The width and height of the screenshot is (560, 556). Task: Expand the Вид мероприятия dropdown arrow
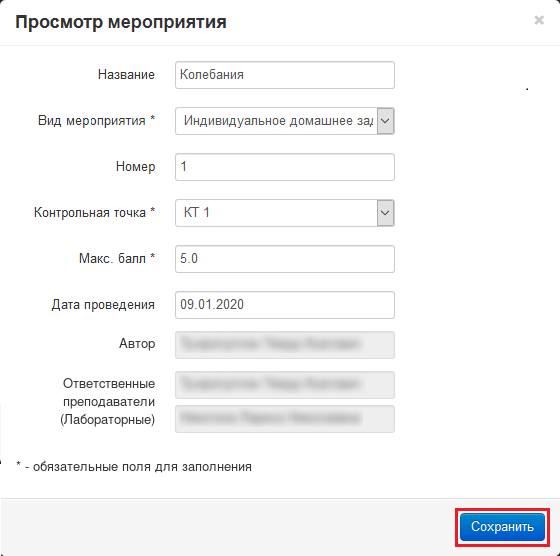[385, 121]
